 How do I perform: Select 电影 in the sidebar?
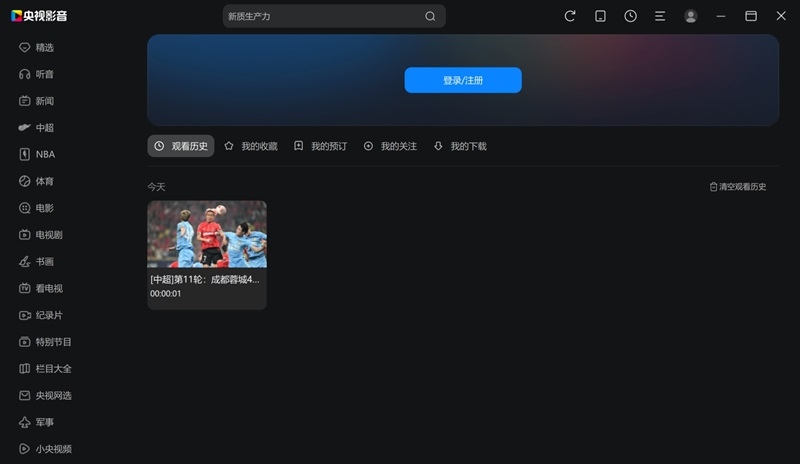click(44, 208)
